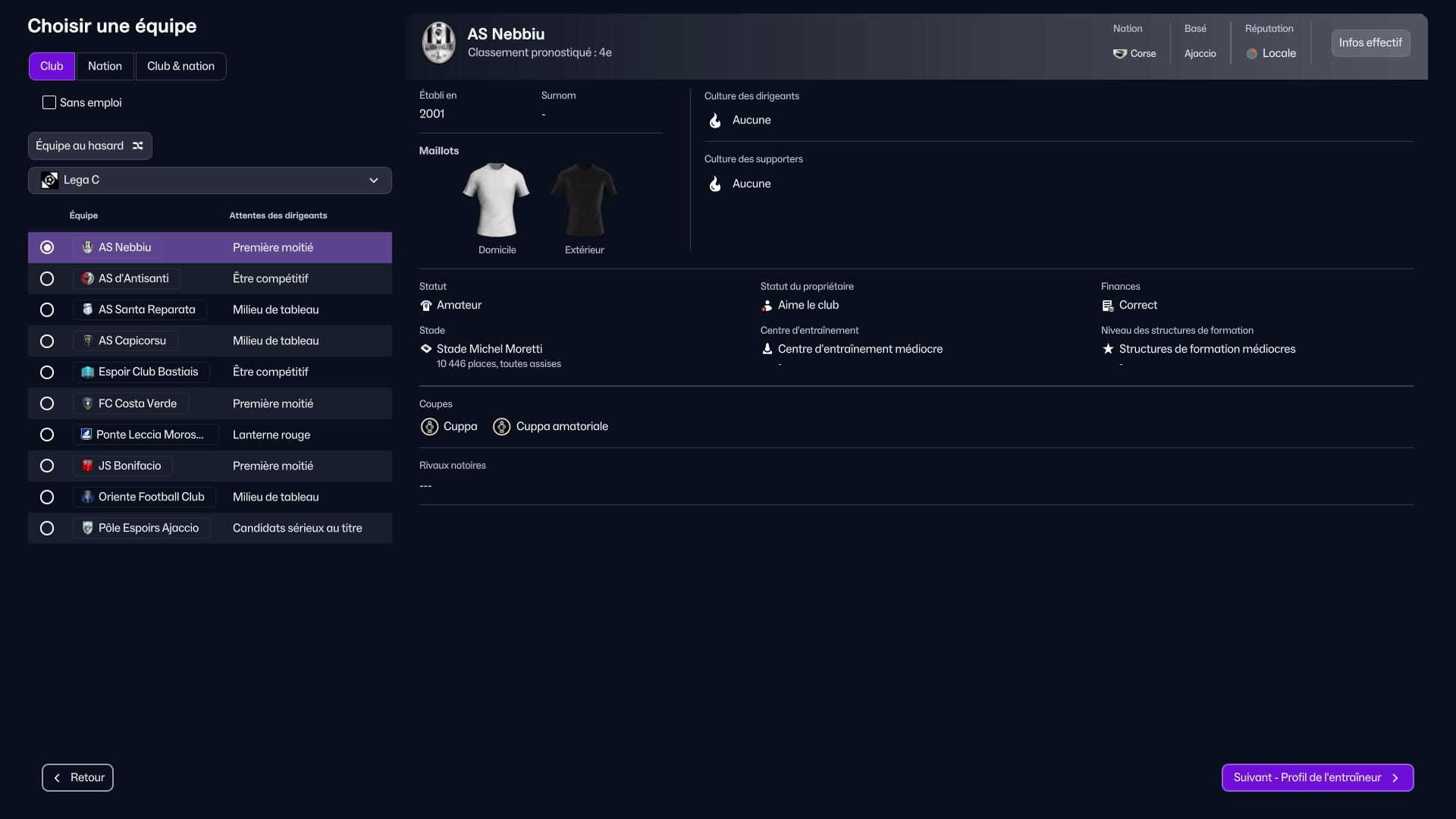
Task: Choose FC Costa Verde radio button
Action: [x=47, y=404]
